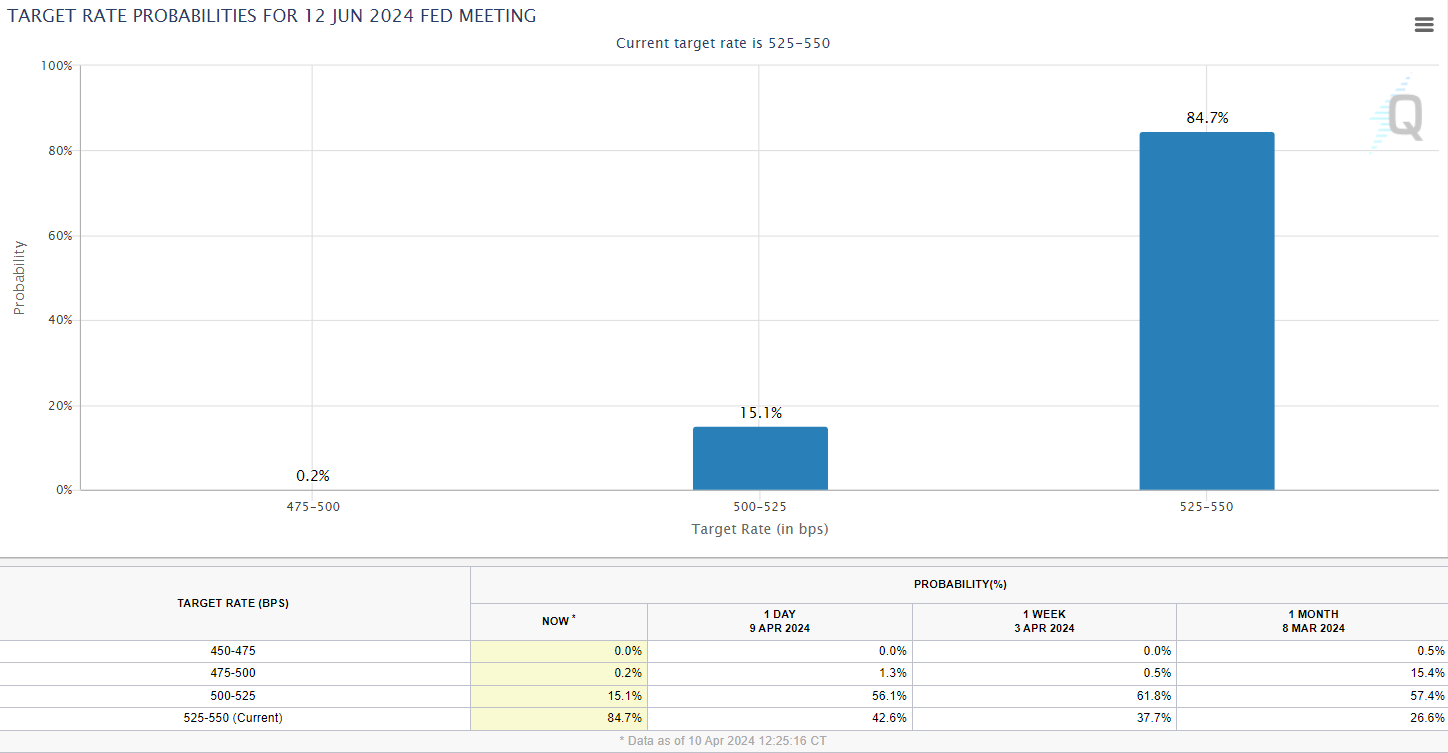Select the blue 500-525 probability bar
This screenshot has height=753, width=1448.
point(759,458)
